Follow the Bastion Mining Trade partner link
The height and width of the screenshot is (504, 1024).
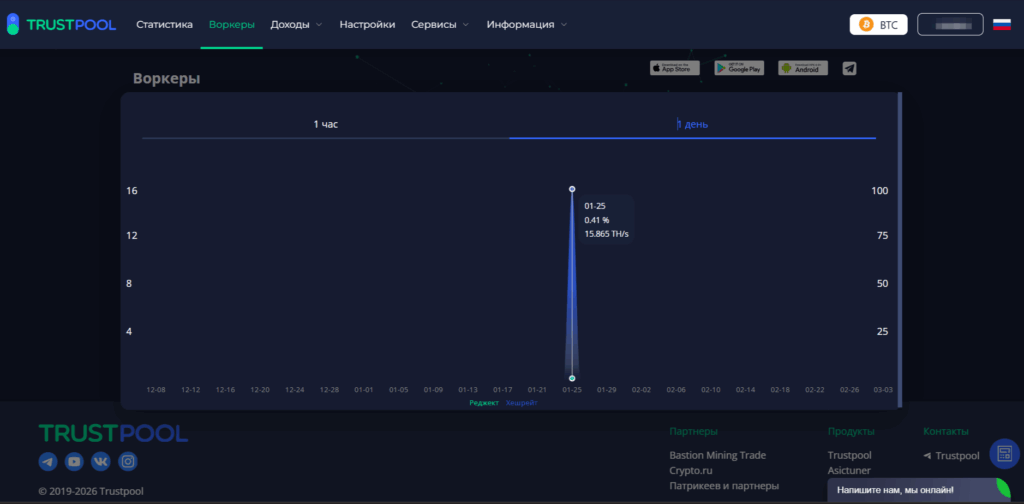717,455
